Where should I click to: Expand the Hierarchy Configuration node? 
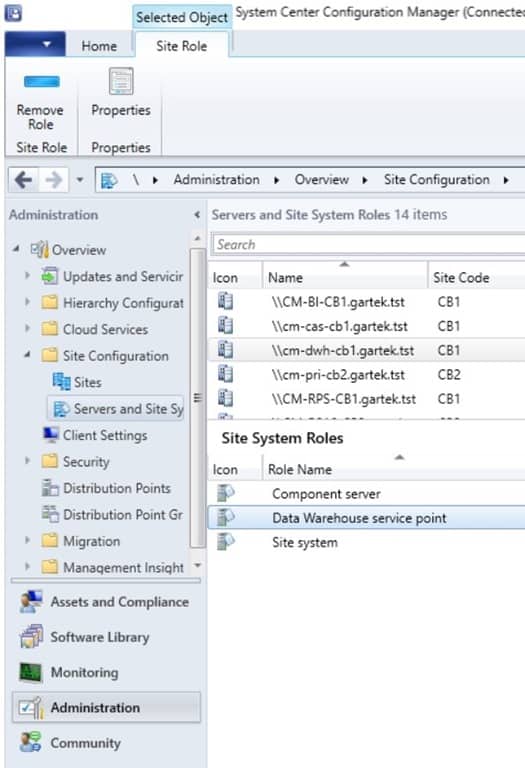tap(27, 302)
